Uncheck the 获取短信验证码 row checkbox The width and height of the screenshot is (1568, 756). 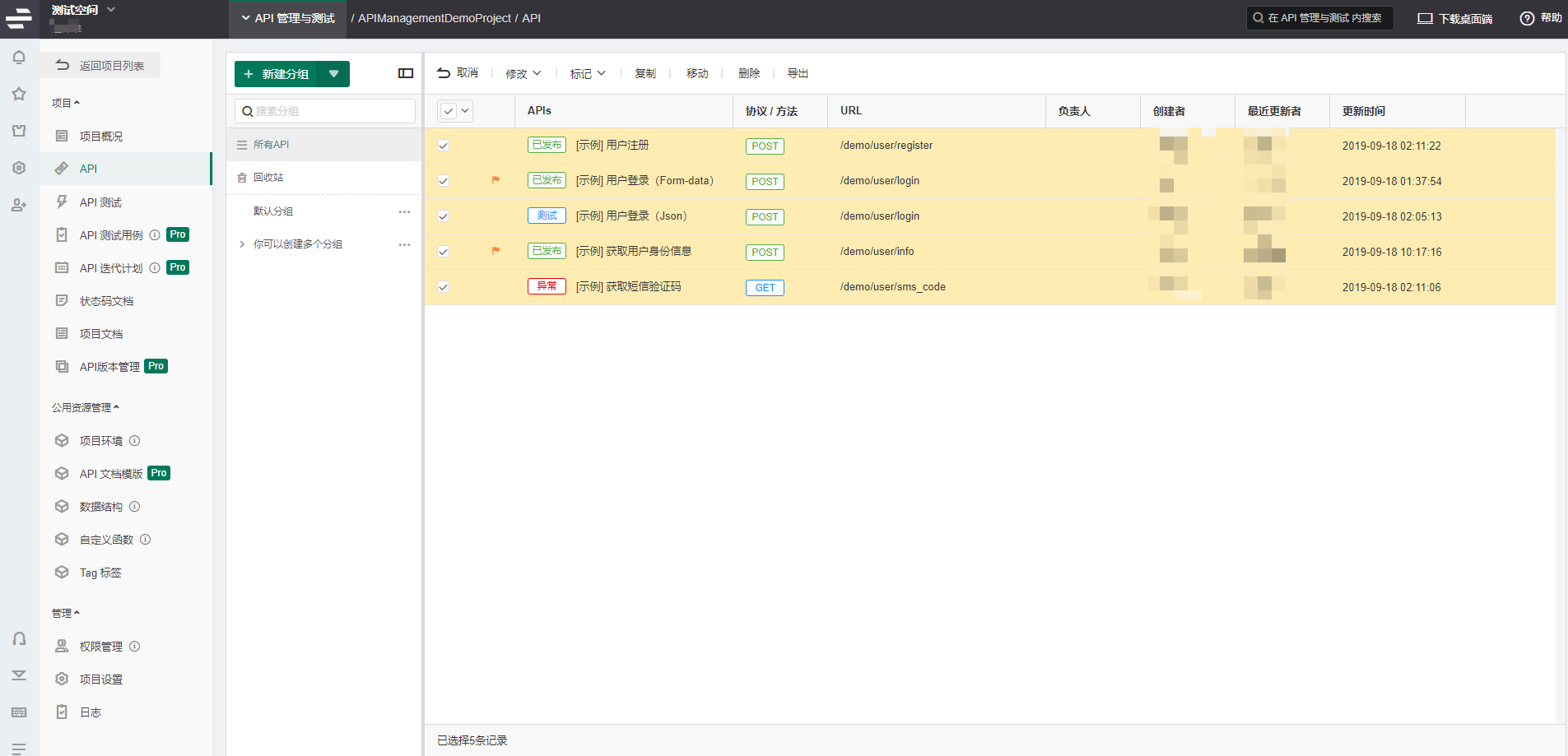(x=444, y=287)
